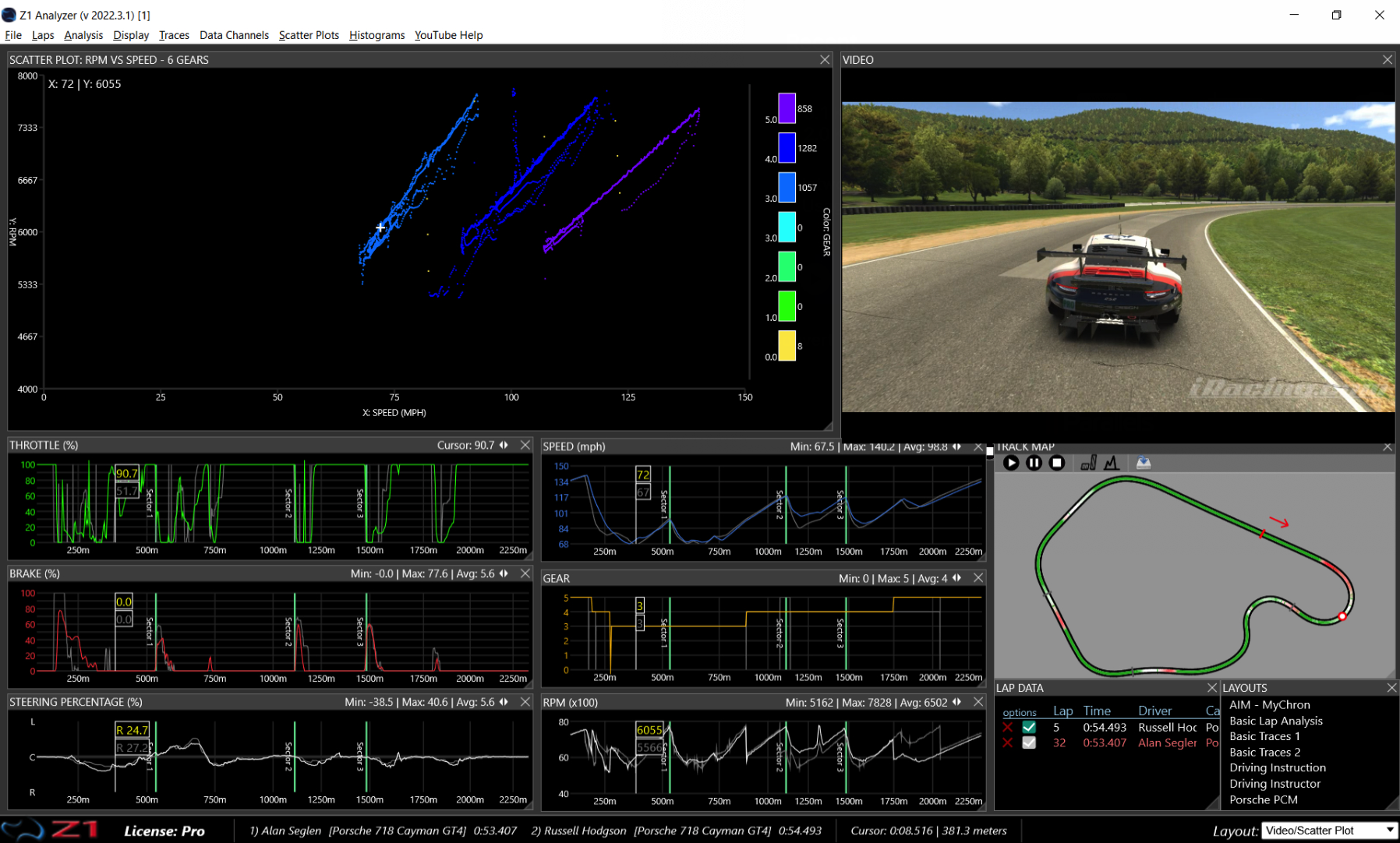Close the RPM trace panel

[978, 702]
